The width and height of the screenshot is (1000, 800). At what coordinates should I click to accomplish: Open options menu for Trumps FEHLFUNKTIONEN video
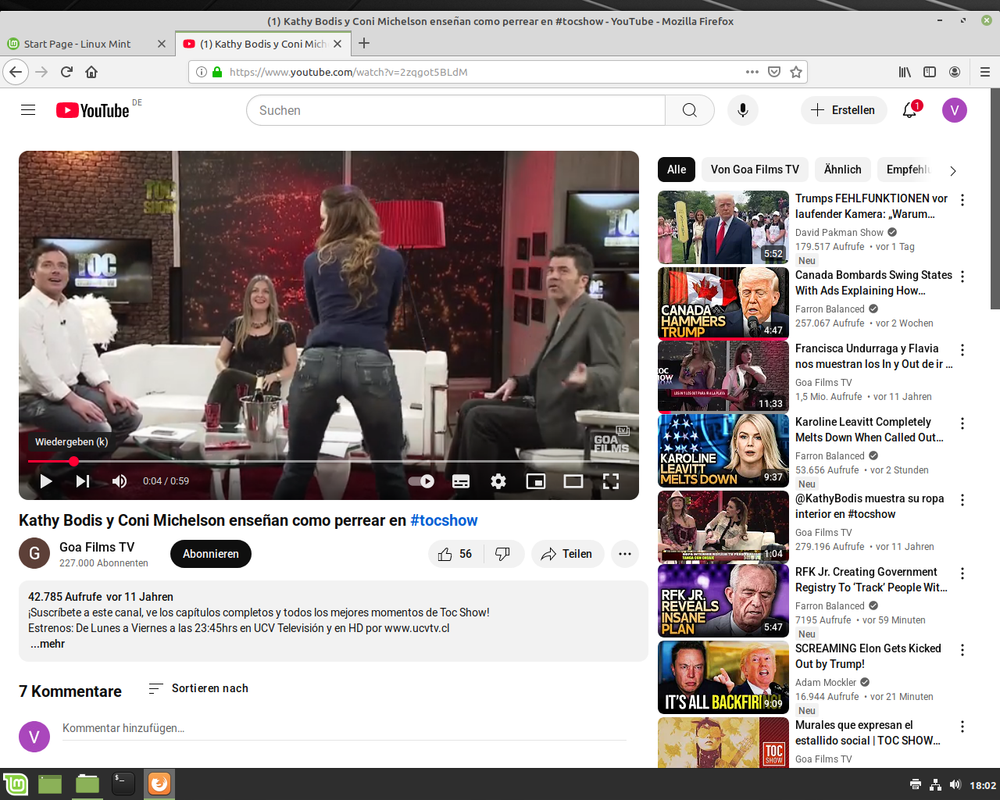click(x=962, y=200)
